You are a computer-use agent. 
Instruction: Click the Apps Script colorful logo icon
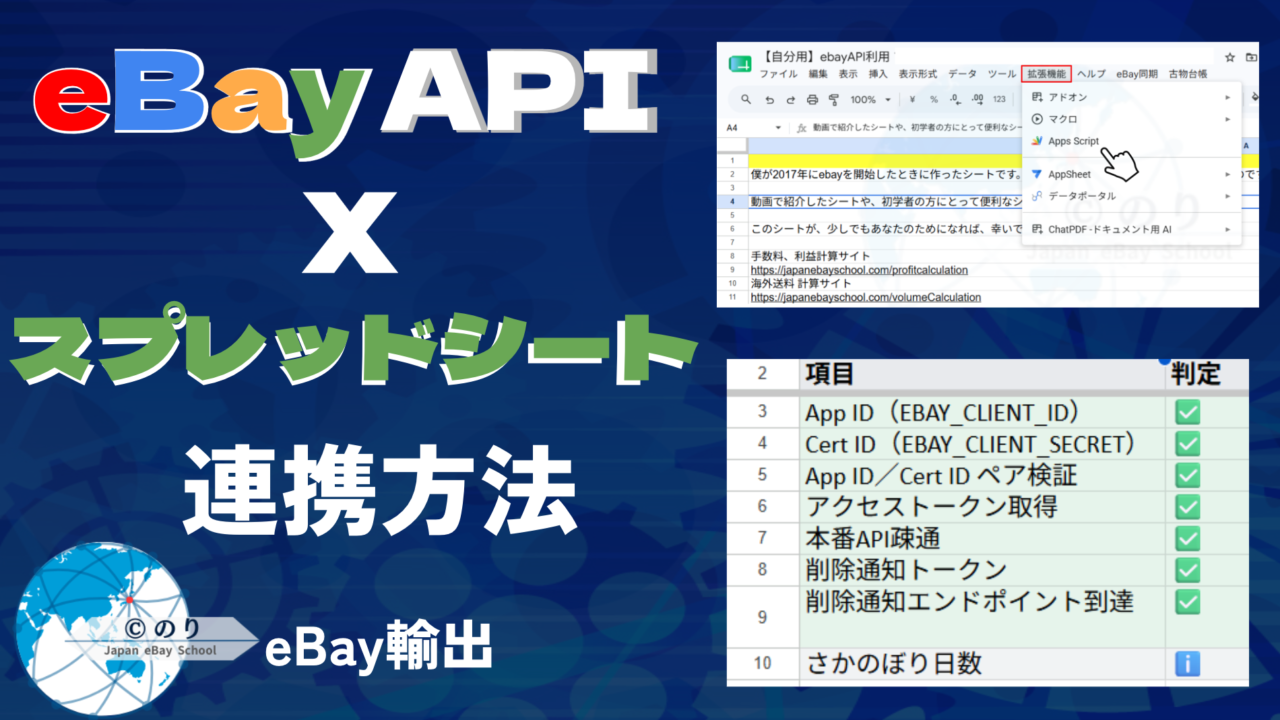1037,141
